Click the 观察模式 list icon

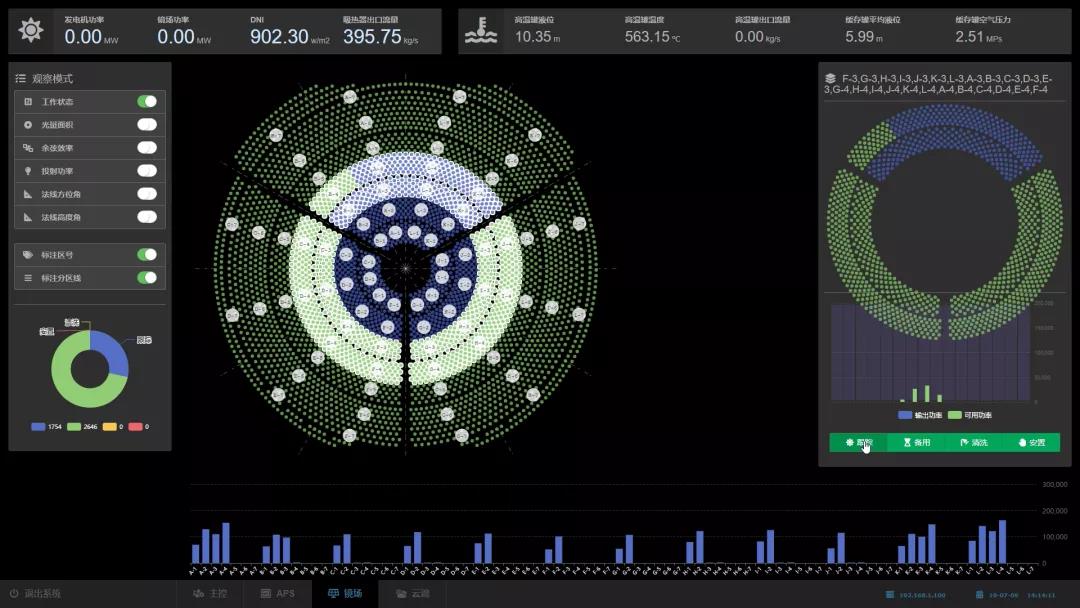click(21, 78)
